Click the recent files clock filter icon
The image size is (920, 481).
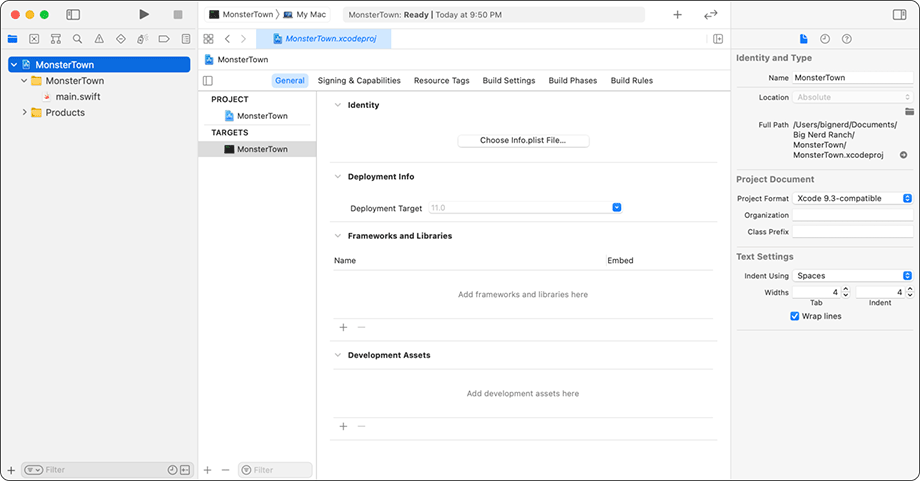172,470
